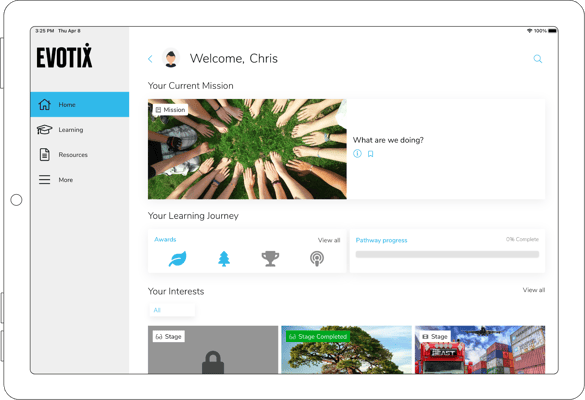
Task: Click the Pathway progress label
Action: click(x=381, y=240)
